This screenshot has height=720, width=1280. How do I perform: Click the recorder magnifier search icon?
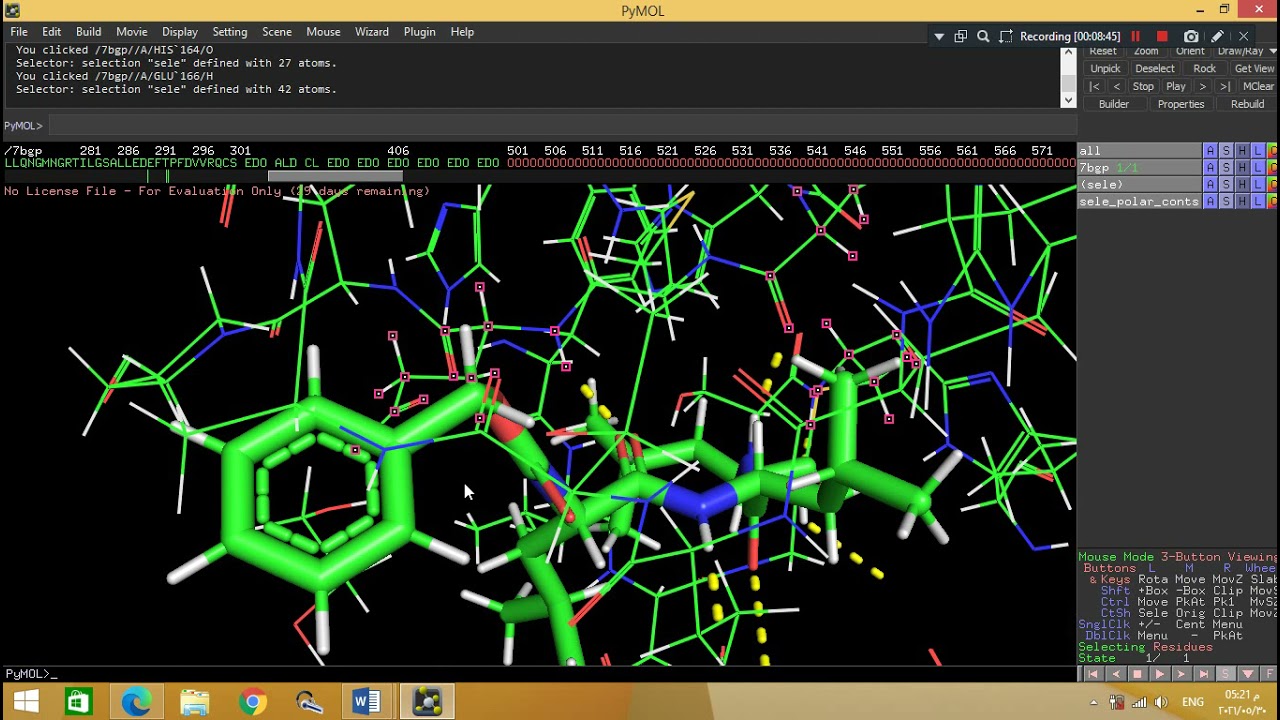983,36
